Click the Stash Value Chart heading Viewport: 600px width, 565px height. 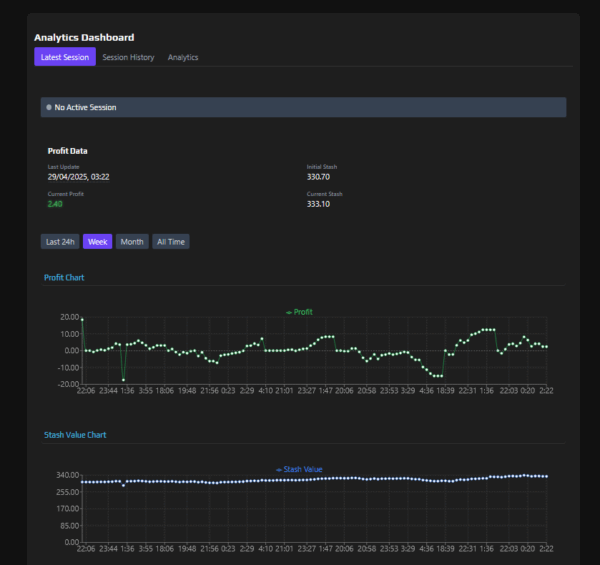pos(75,435)
